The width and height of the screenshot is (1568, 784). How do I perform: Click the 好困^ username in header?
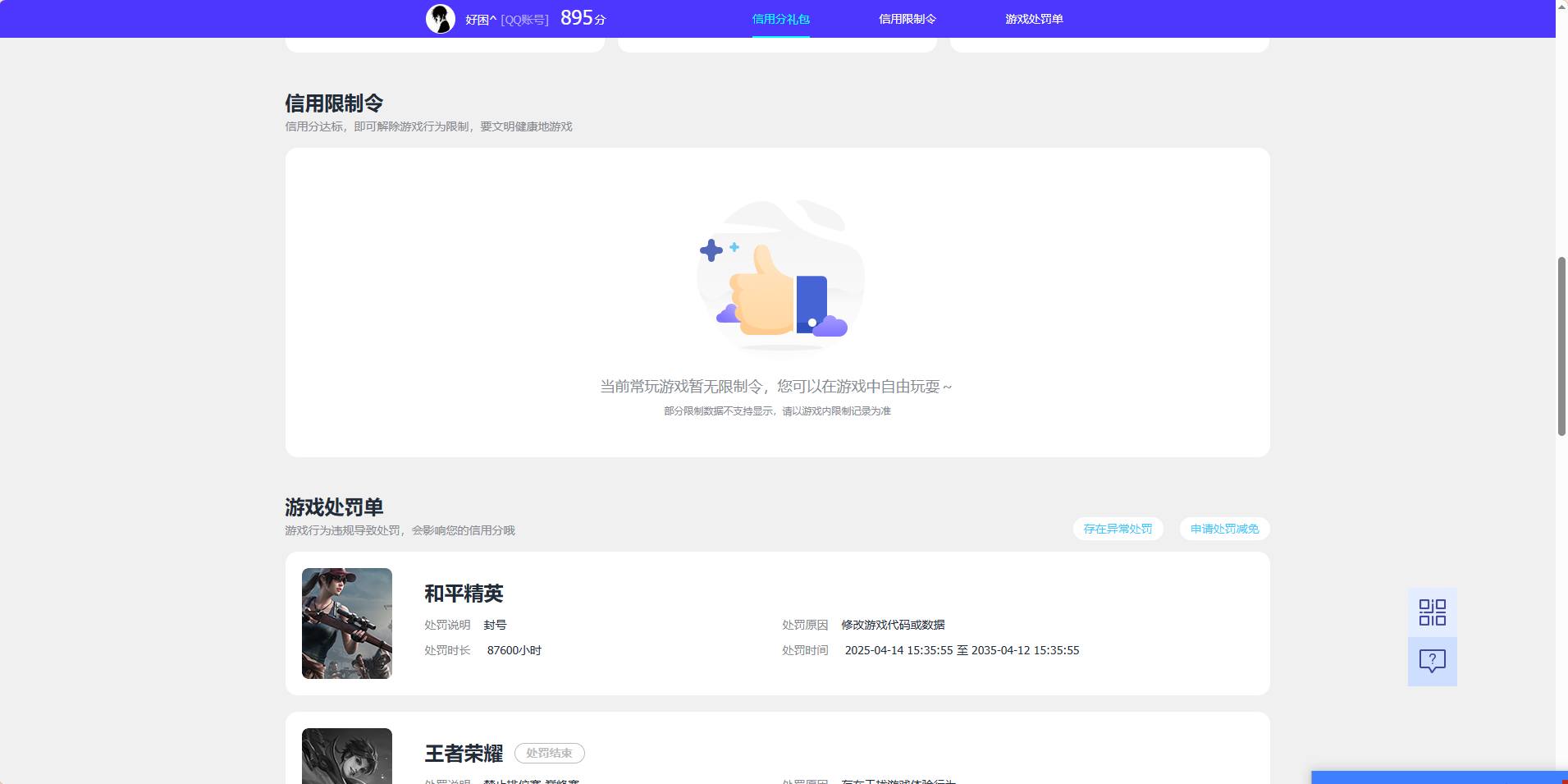click(x=481, y=19)
